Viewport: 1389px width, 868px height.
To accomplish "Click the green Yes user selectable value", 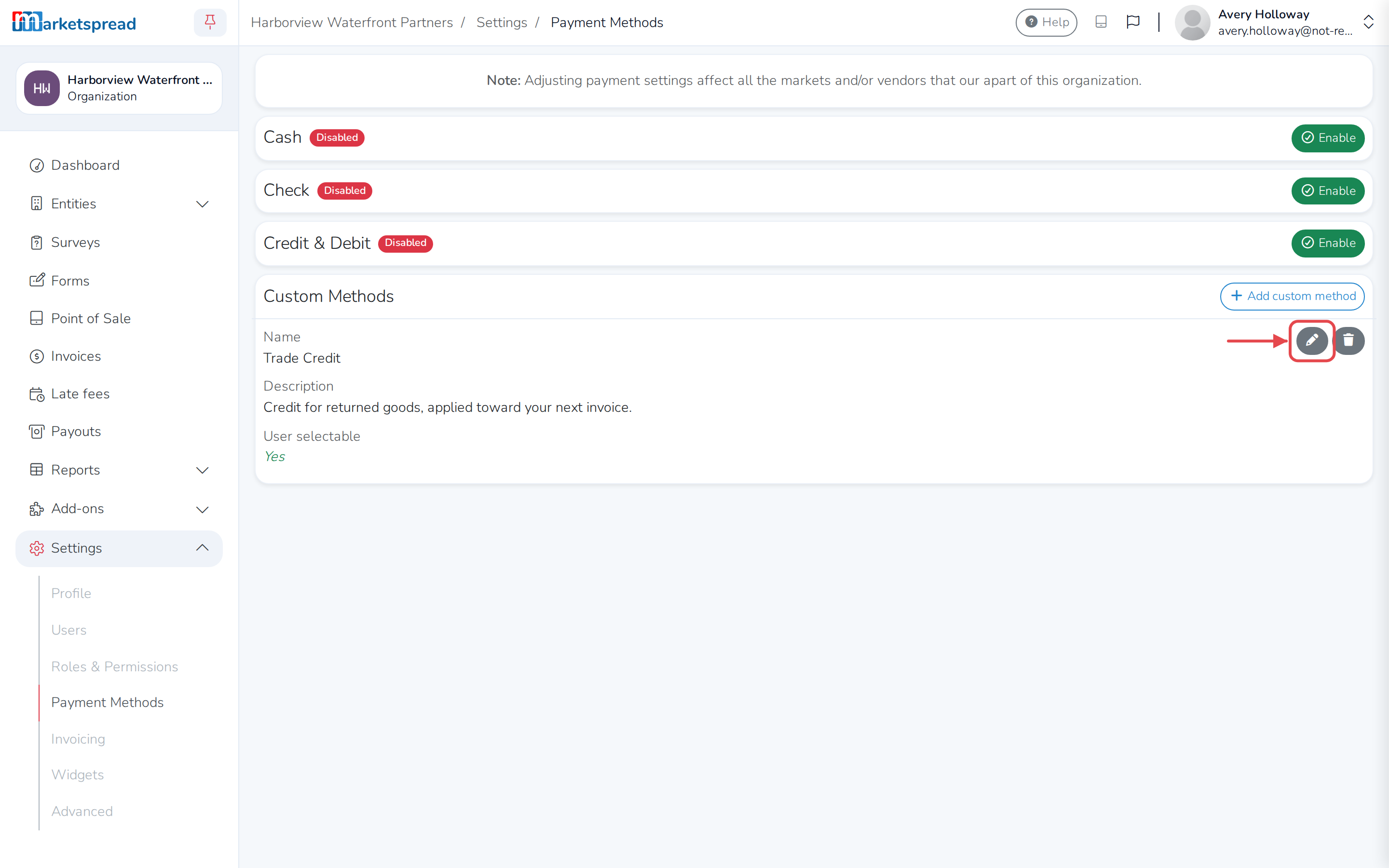I will pyautogui.click(x=274, y=457).
